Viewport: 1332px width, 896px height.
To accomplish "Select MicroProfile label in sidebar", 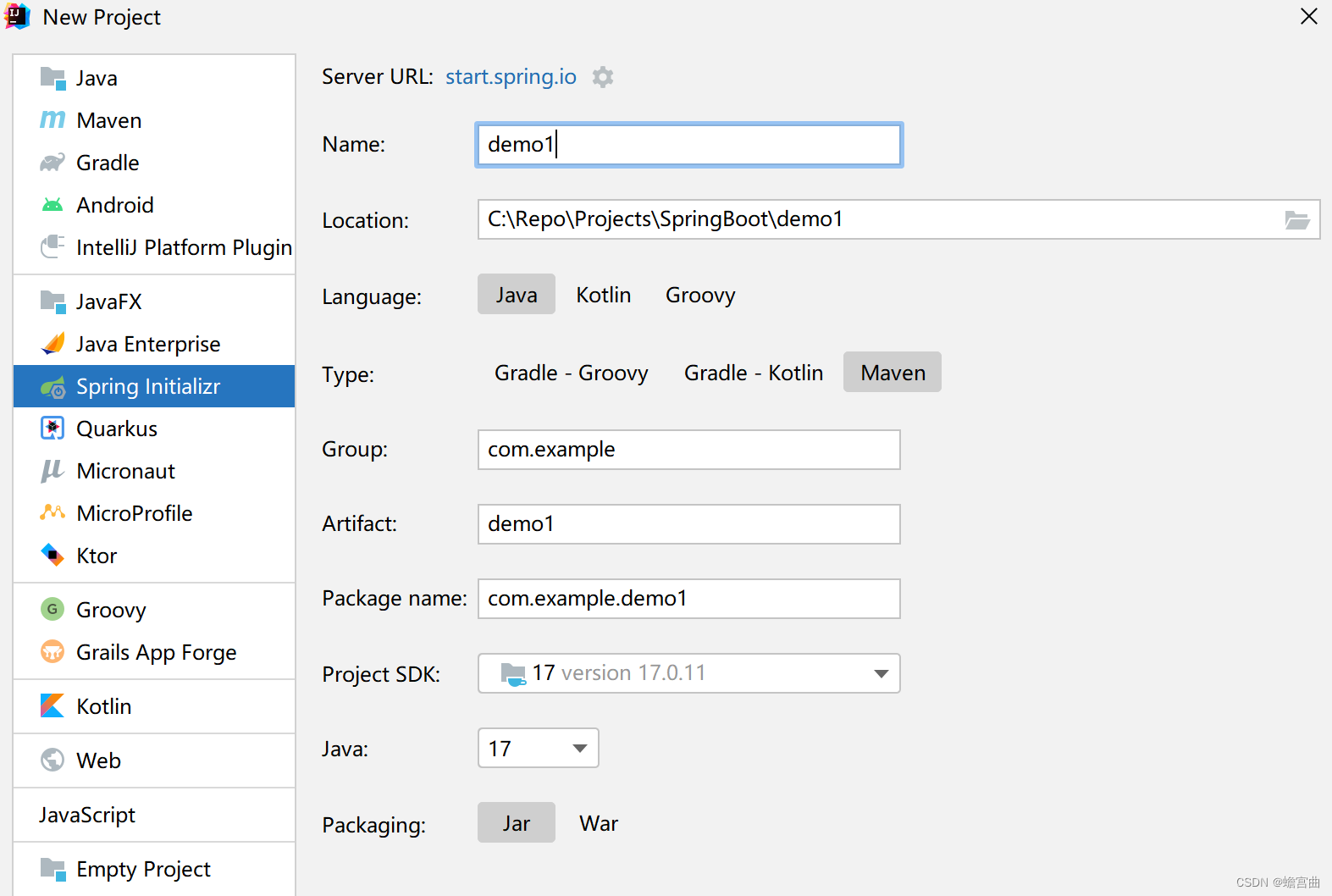I will click(x=135, y=513).
